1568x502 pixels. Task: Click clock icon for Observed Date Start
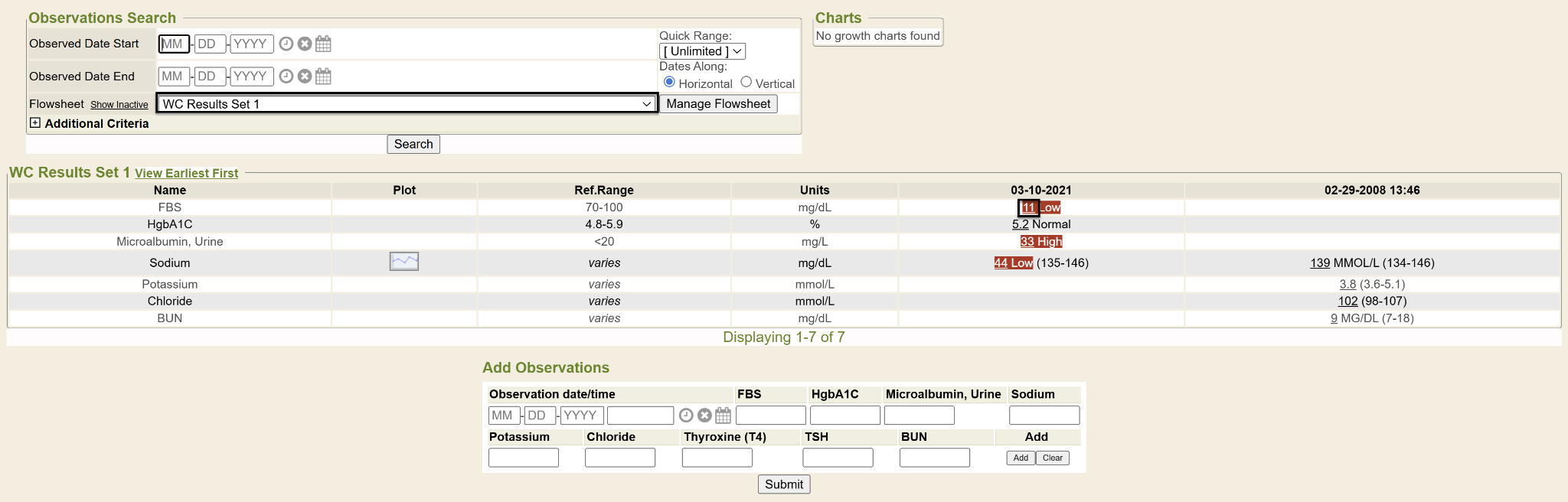pos(286,44)
